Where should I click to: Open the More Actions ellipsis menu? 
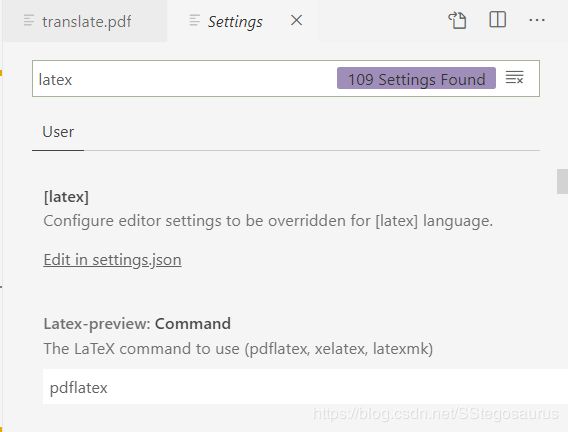pyautogui.click(x=537, y=20)
